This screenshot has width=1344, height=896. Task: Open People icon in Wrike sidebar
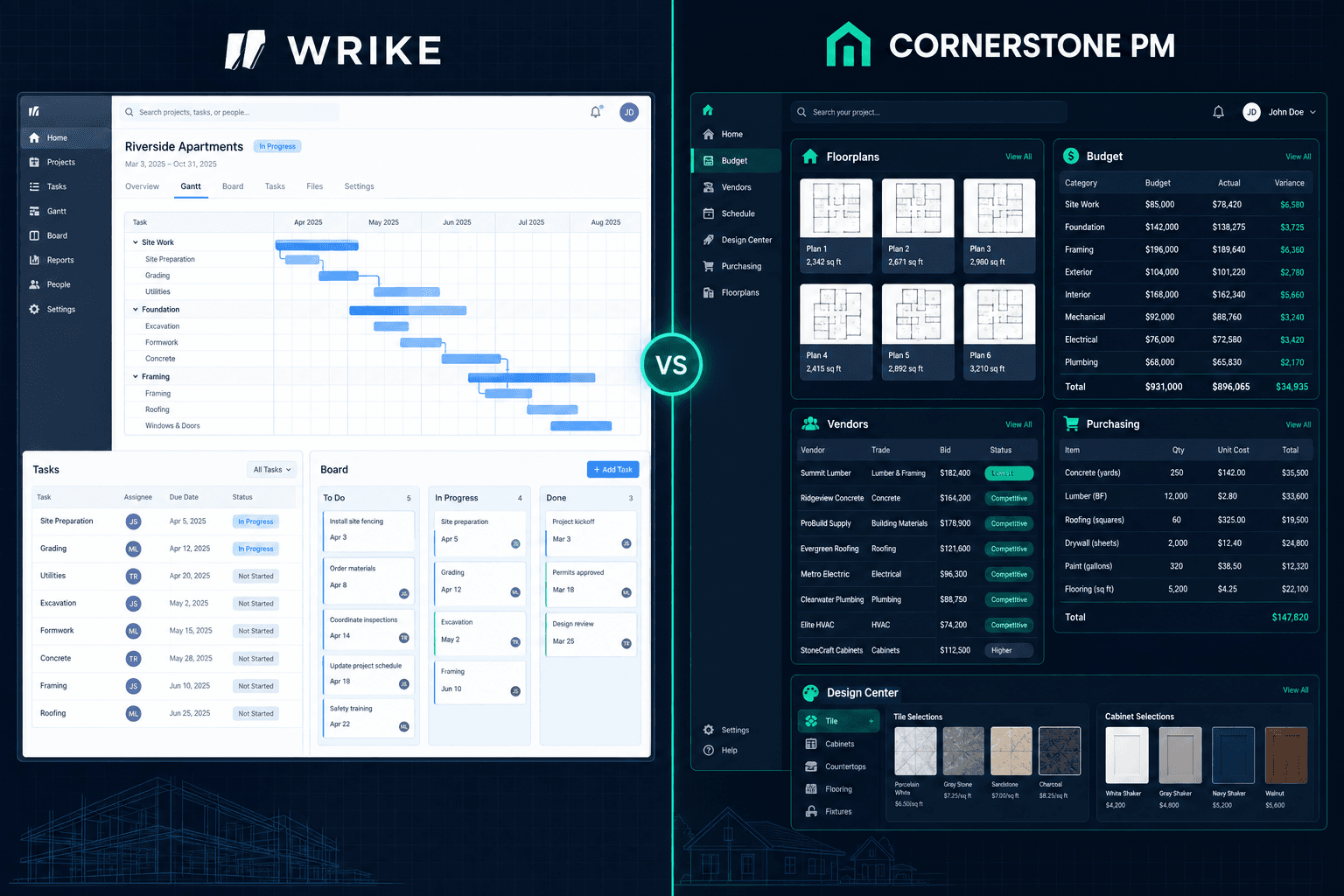tap(34, 284)
